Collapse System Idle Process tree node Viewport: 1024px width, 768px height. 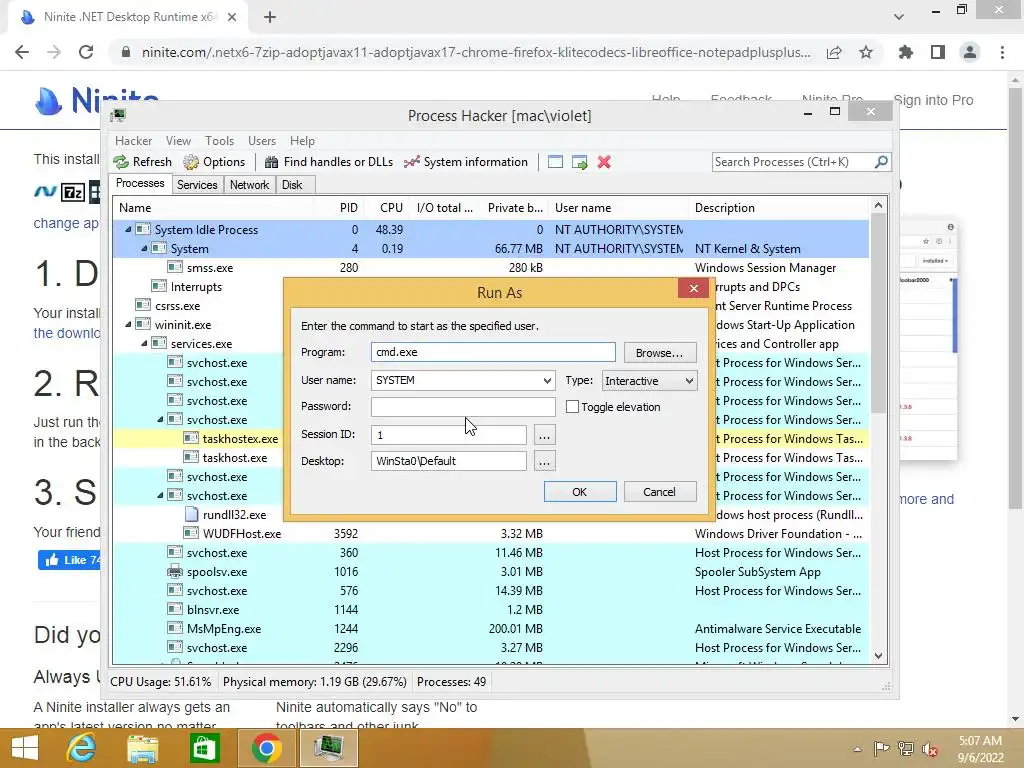(129, 229)
